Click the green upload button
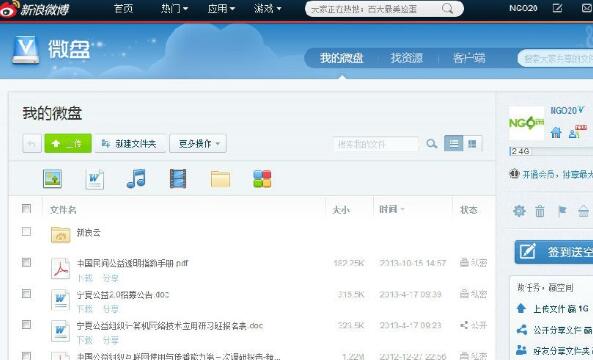593x360 pixels. click(68, 143)
